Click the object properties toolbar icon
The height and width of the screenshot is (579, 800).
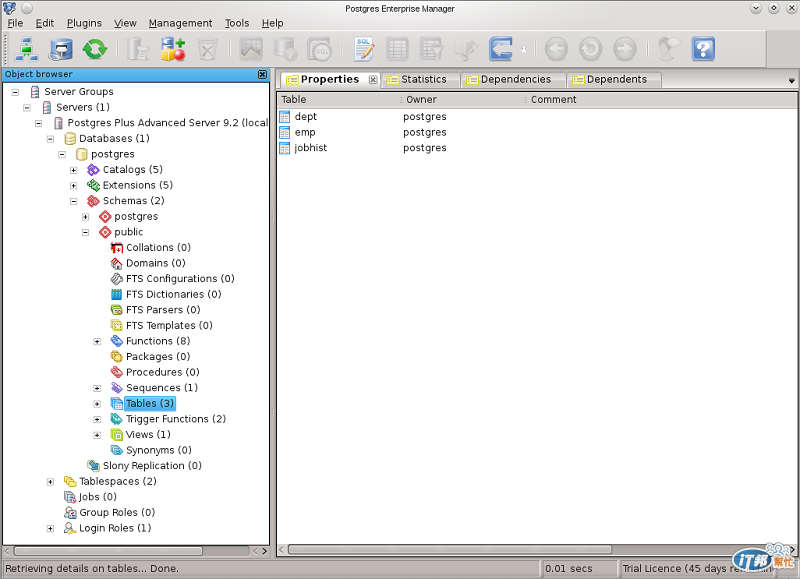pyautogui.click(x=138, y=49)
